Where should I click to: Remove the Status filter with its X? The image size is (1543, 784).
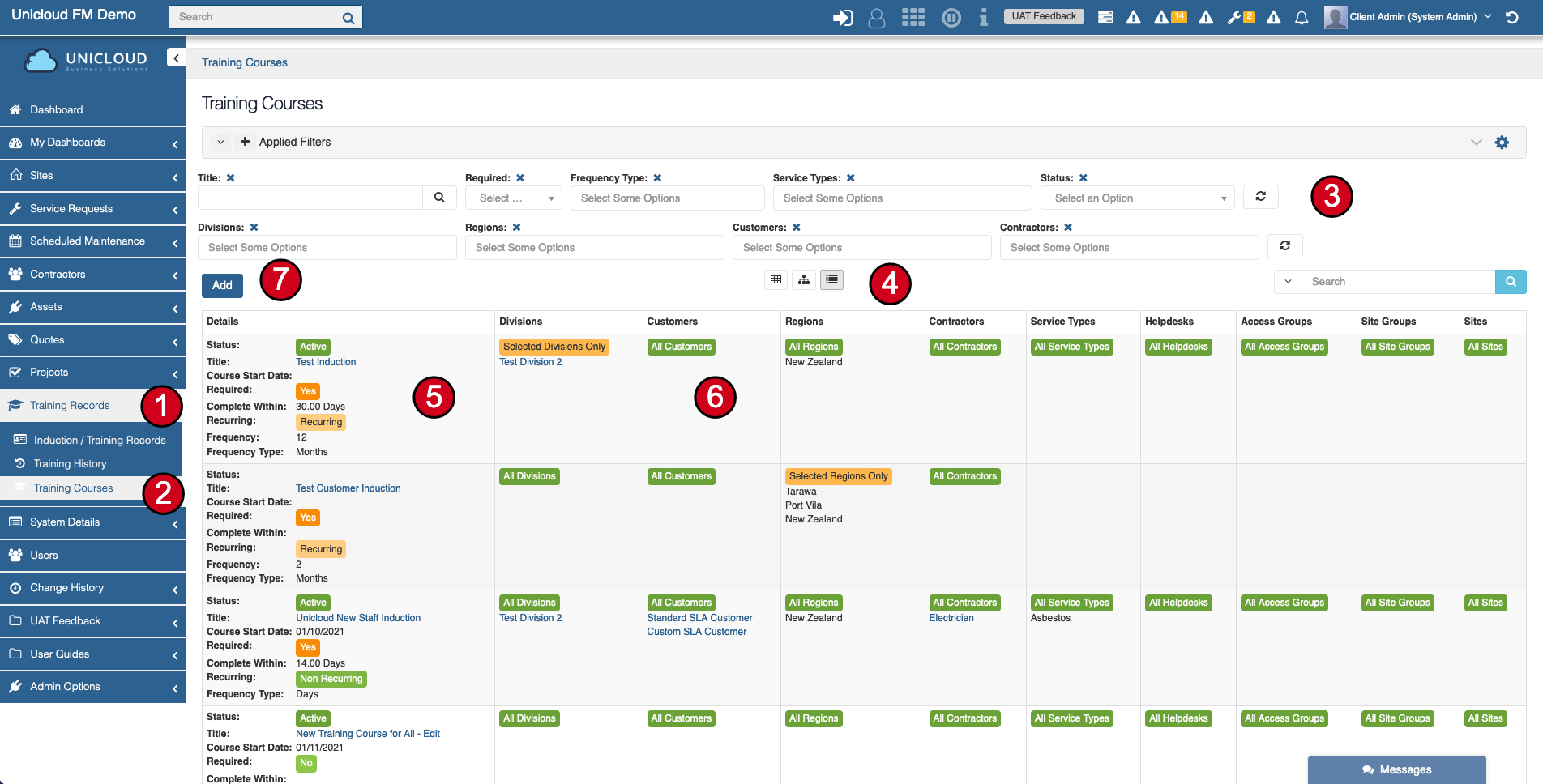tap(1084, 178)
